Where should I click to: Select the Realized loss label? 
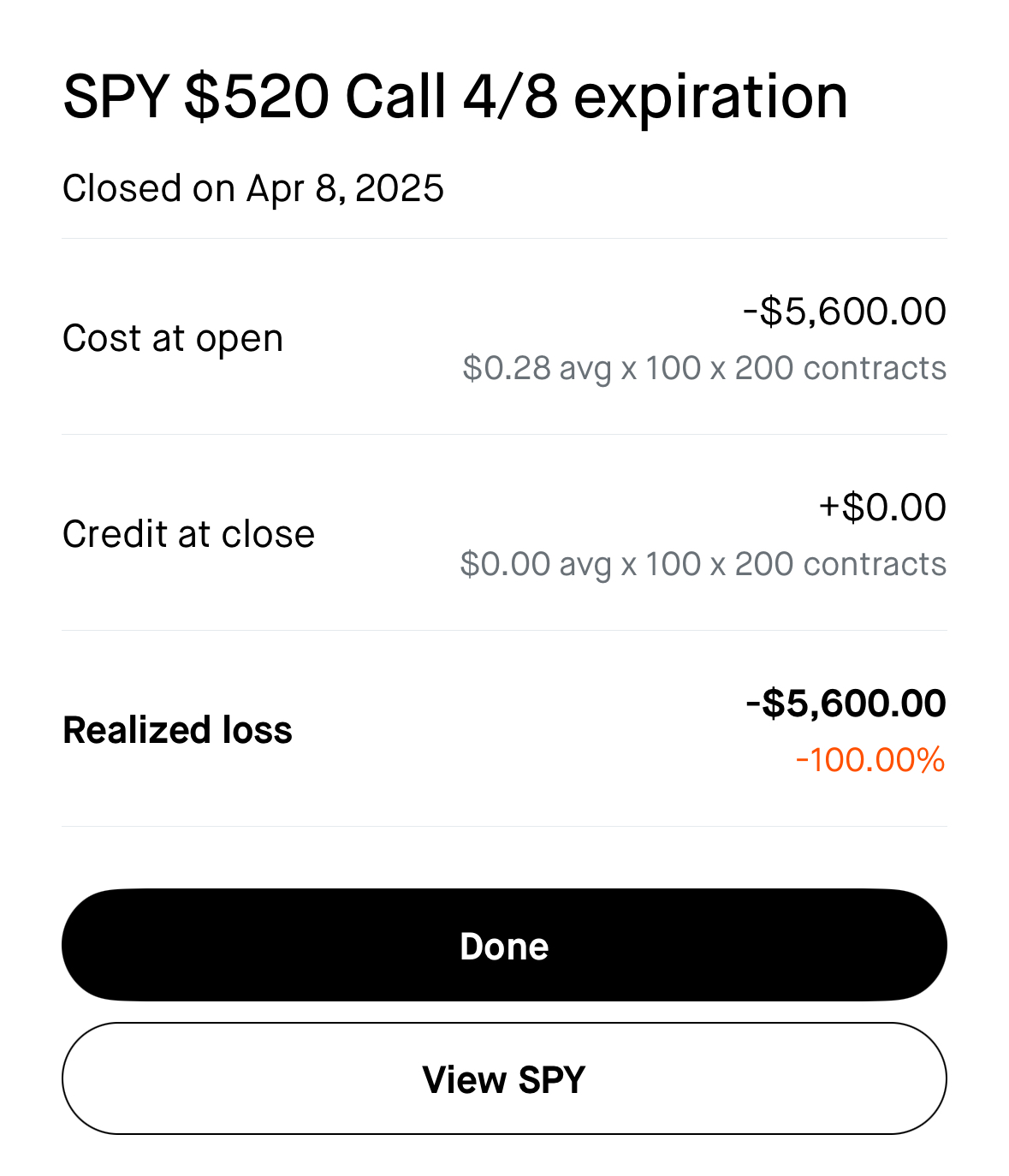coord(178,730)
